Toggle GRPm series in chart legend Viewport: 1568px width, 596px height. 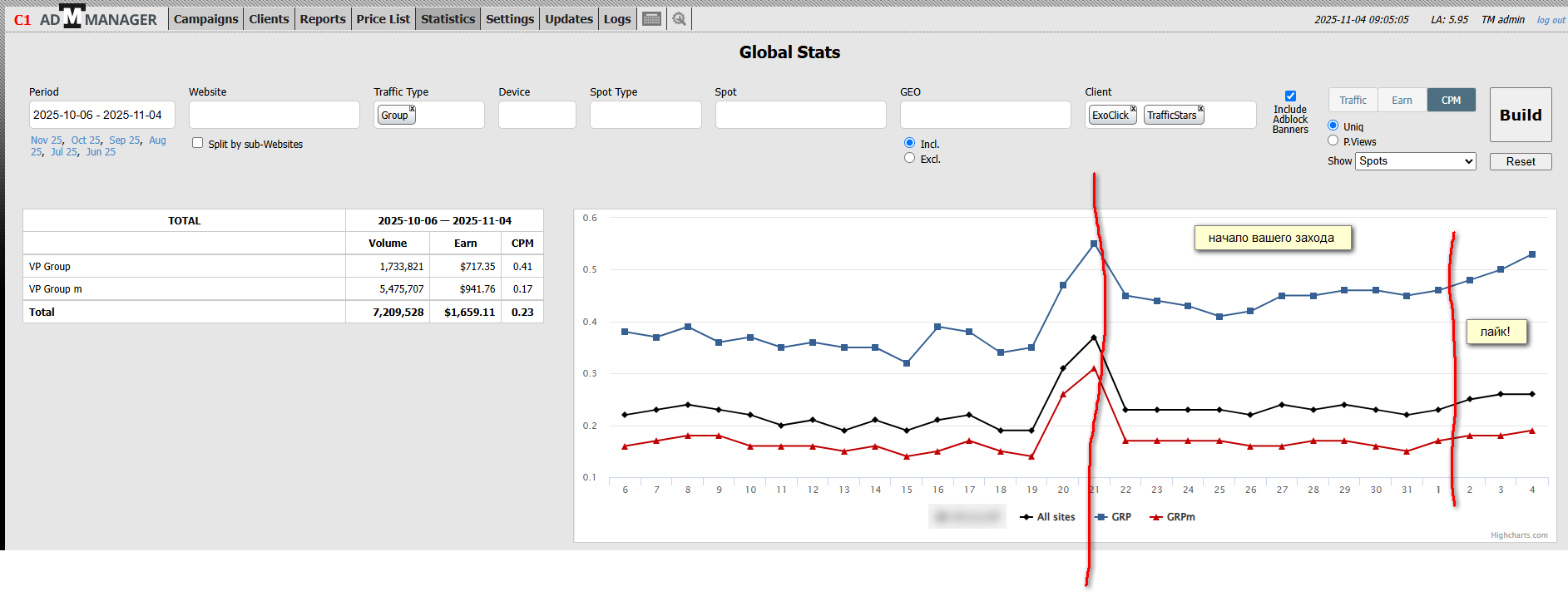(x=1173, y=517)
